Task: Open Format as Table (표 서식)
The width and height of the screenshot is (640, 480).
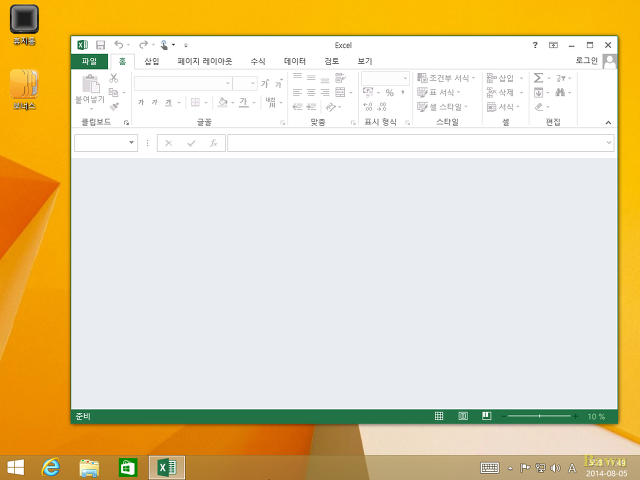Action: point(439,93)
